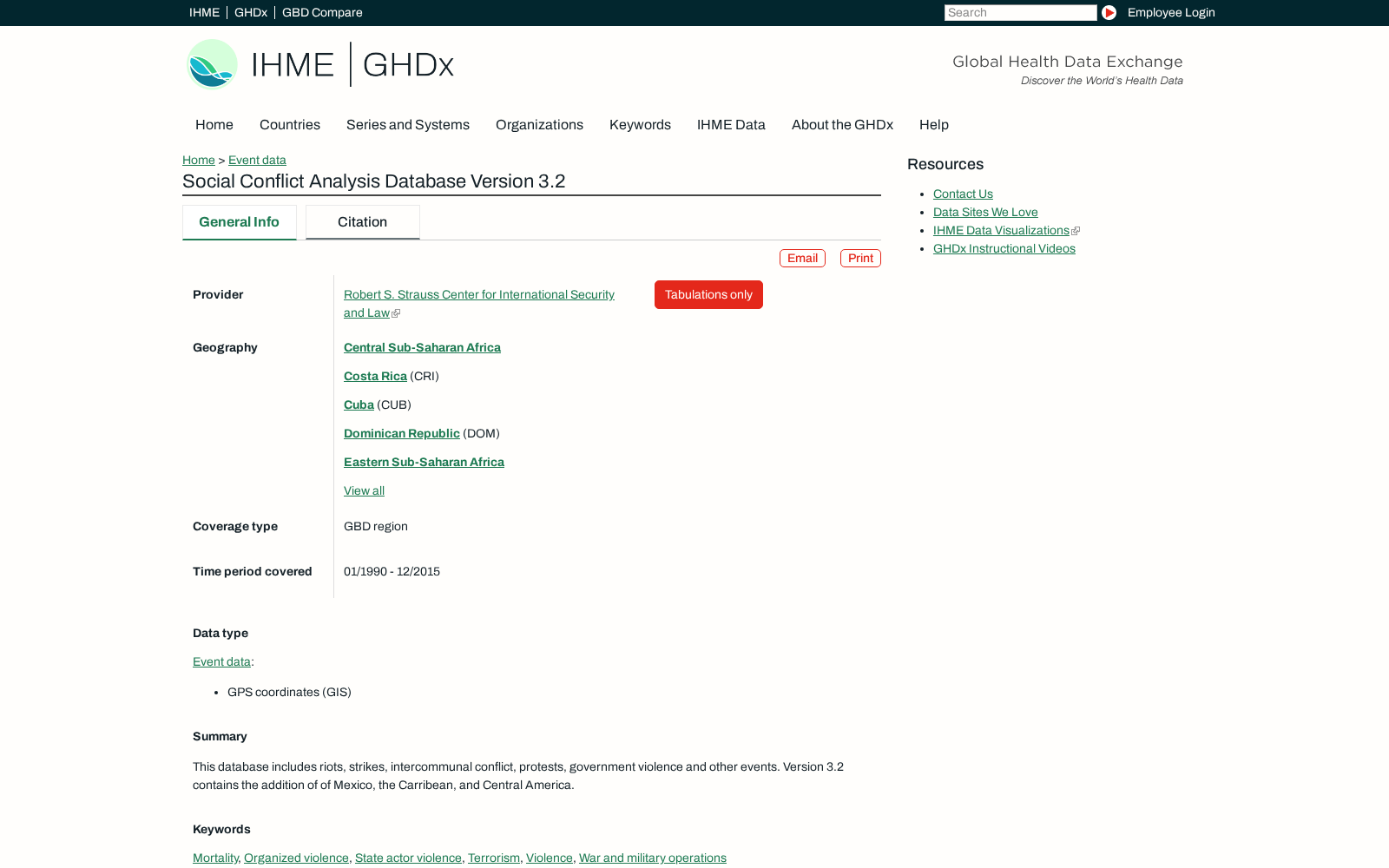This screenshot has width=1389, height=868.
Task: Click the Event data breadcrumb link
Action: pyautogui.click(x=257, y=161)
